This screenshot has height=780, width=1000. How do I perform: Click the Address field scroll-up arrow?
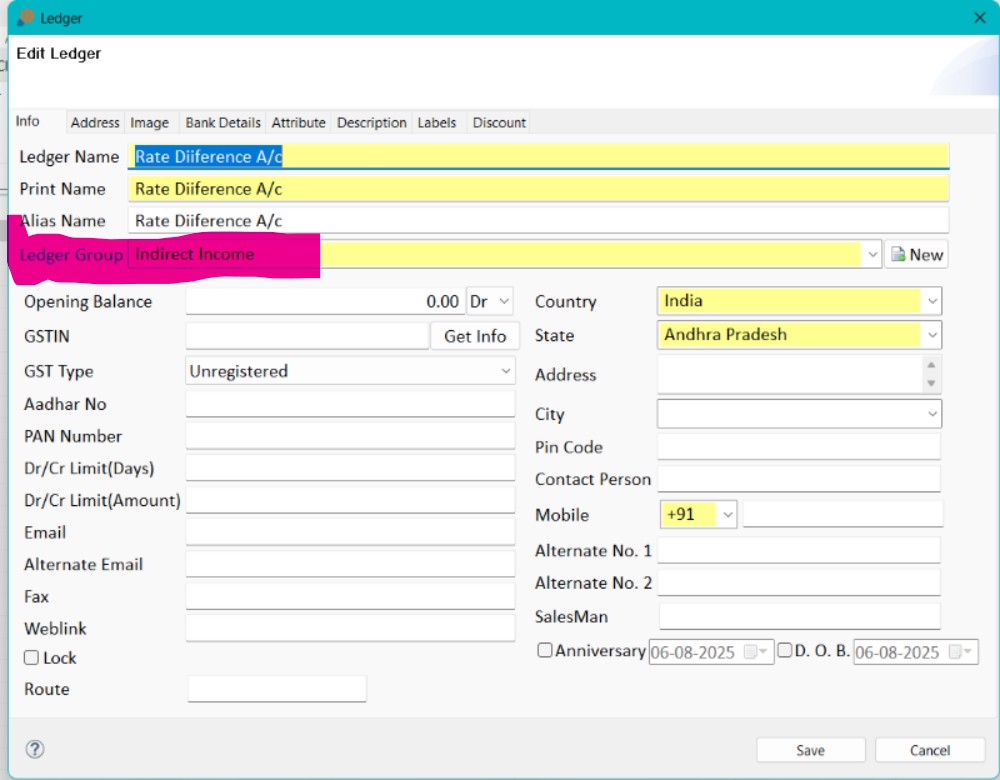pyautogui.click(x=931, y=365)
